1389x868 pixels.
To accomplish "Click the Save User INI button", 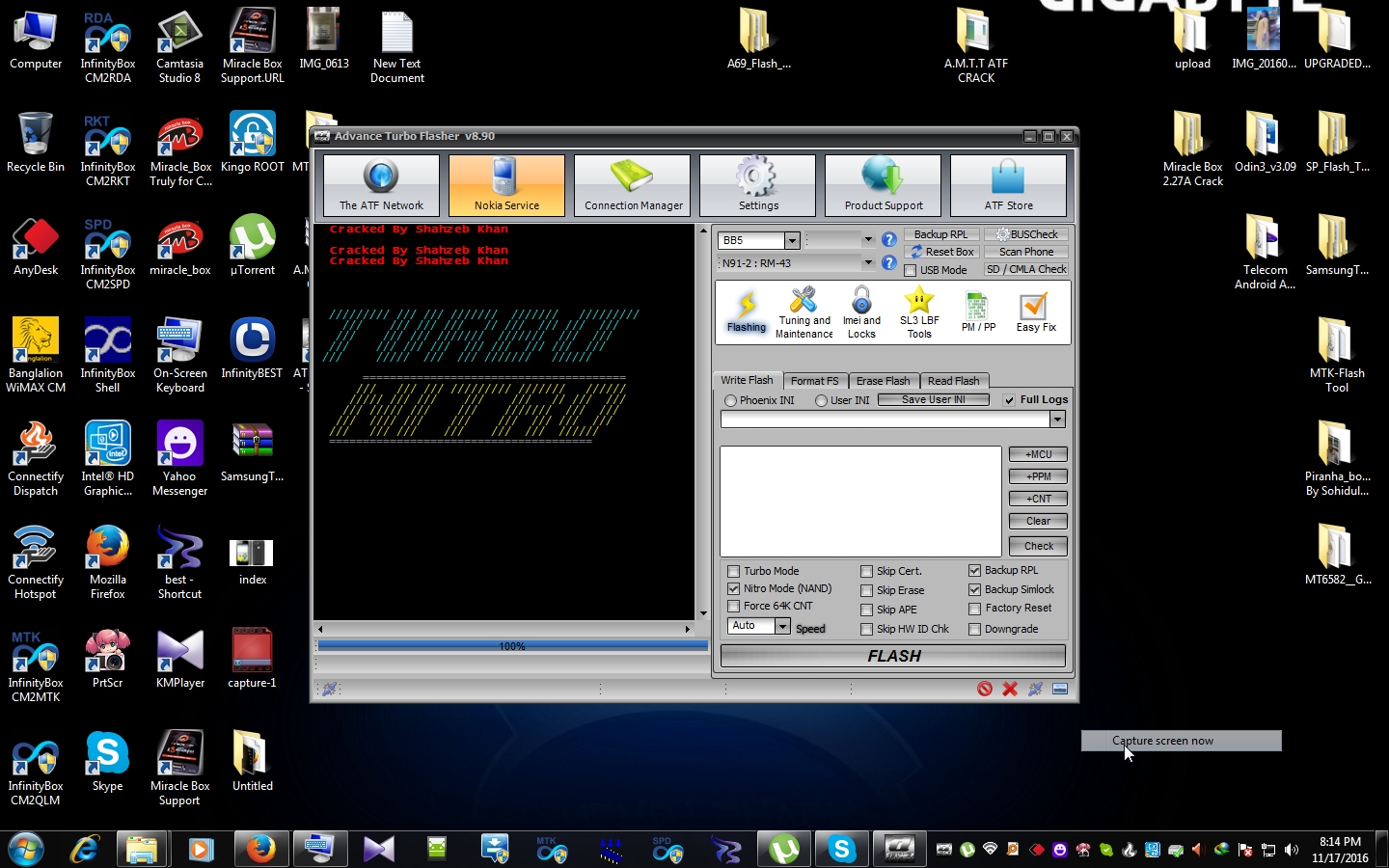I will pos(933,399).
